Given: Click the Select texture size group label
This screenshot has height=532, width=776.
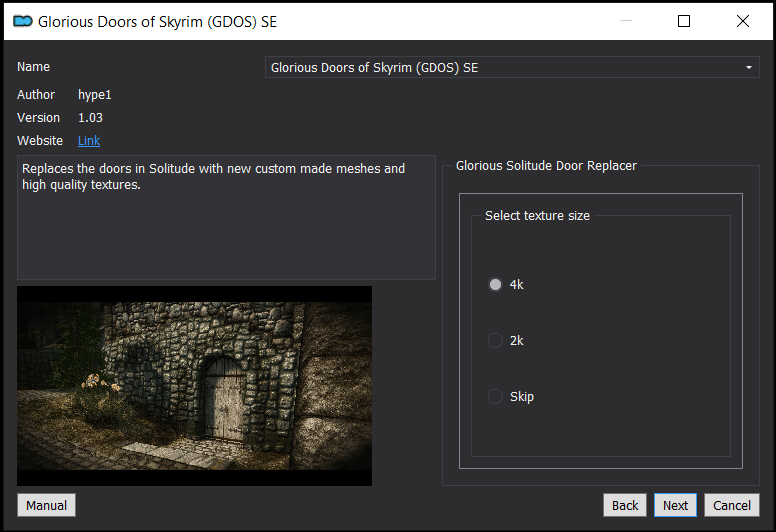Looking at the screenshot, I should coord(537,216).
